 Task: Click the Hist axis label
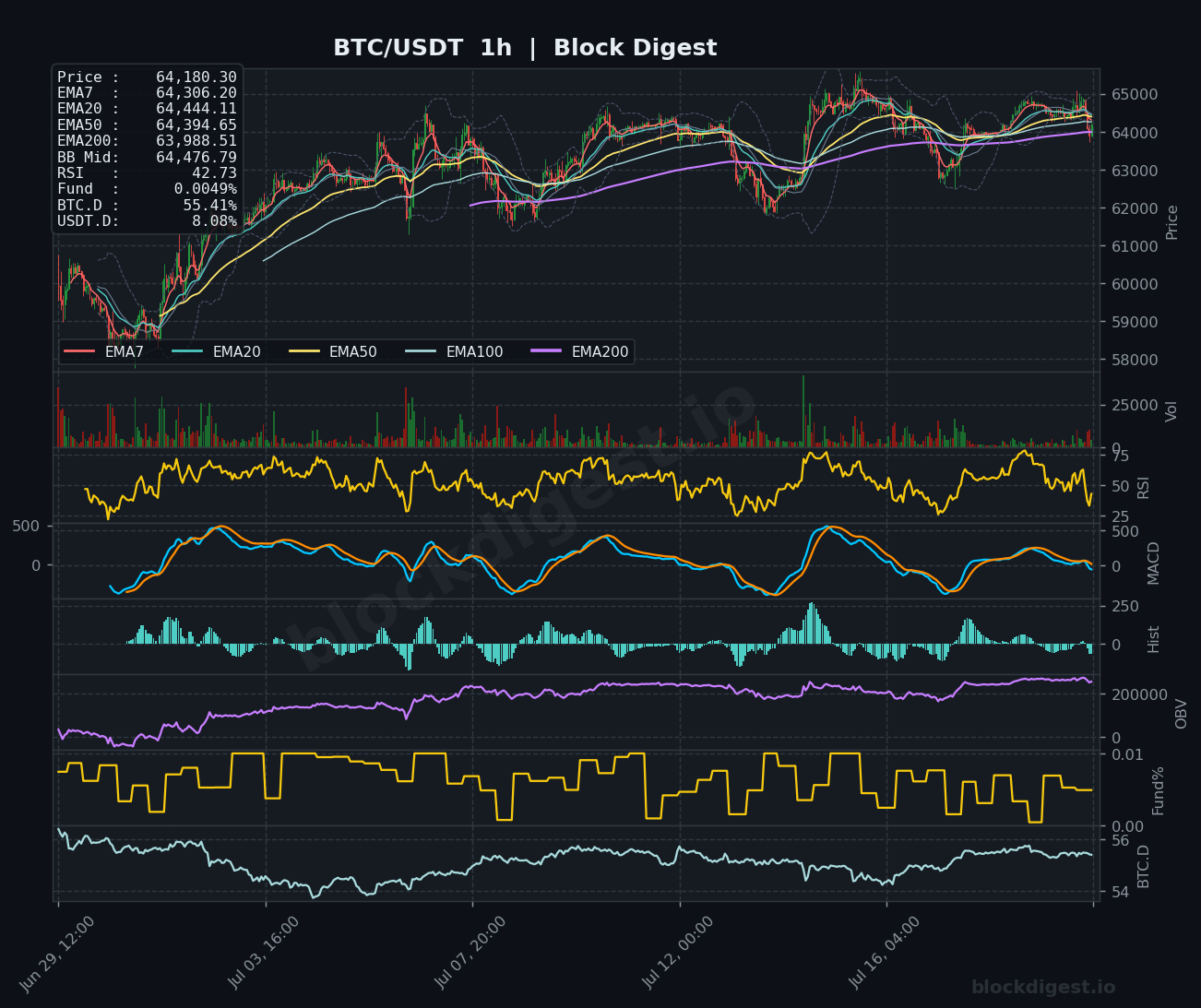(x=1154, y=639)
